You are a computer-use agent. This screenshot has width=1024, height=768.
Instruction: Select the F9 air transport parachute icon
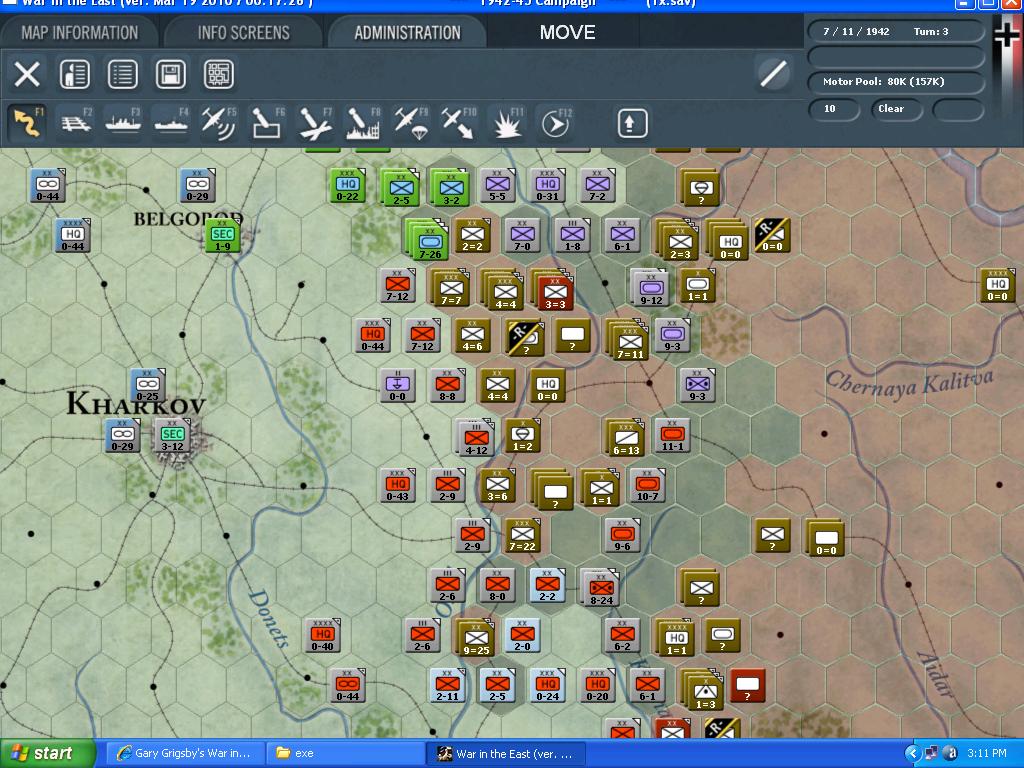[411, 122]
